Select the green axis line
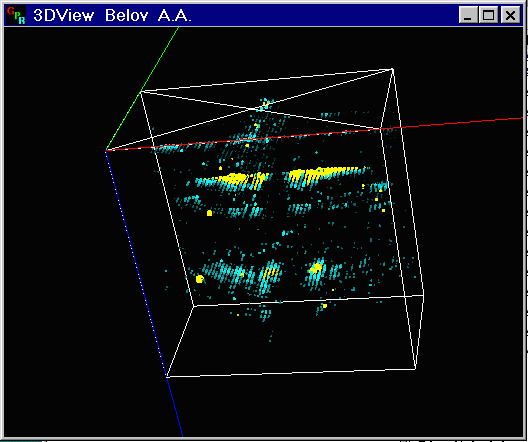 coord(142,89)
